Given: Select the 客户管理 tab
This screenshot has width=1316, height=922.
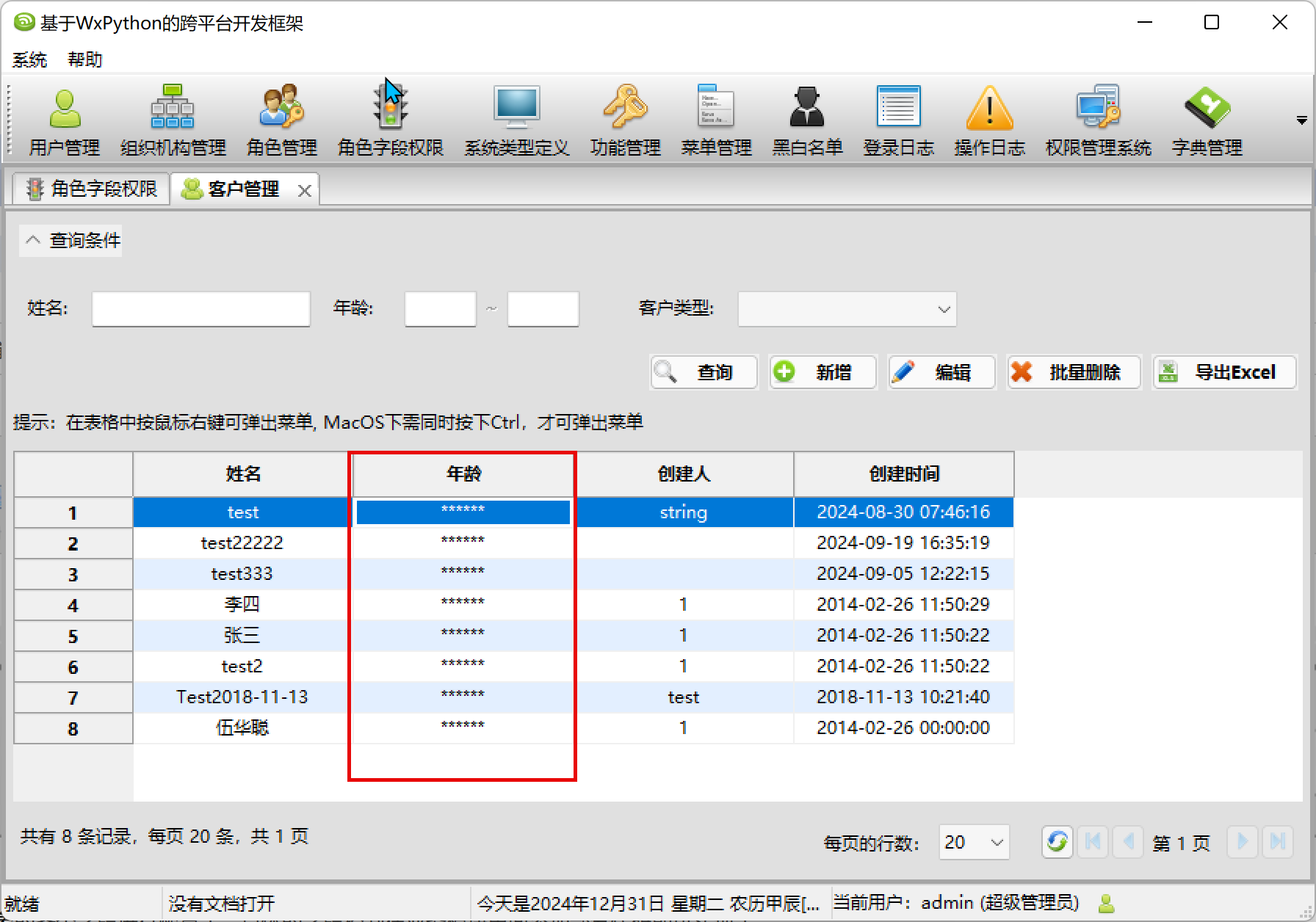Looking at the screenshot, I should coord(244,189).
